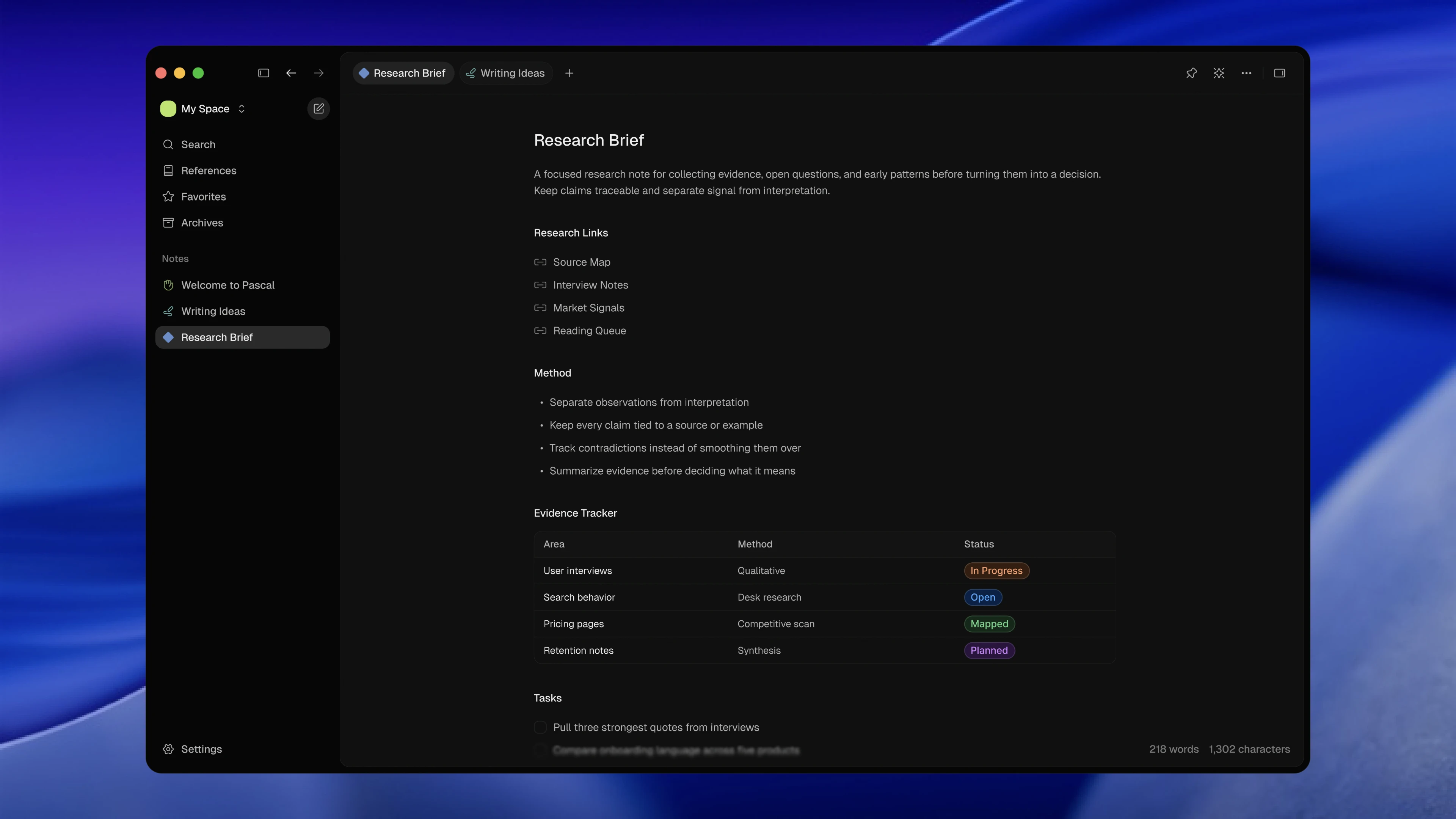Check the Pull three strongest quotes task
This screenshot has width=1456, height=819.
540,728
